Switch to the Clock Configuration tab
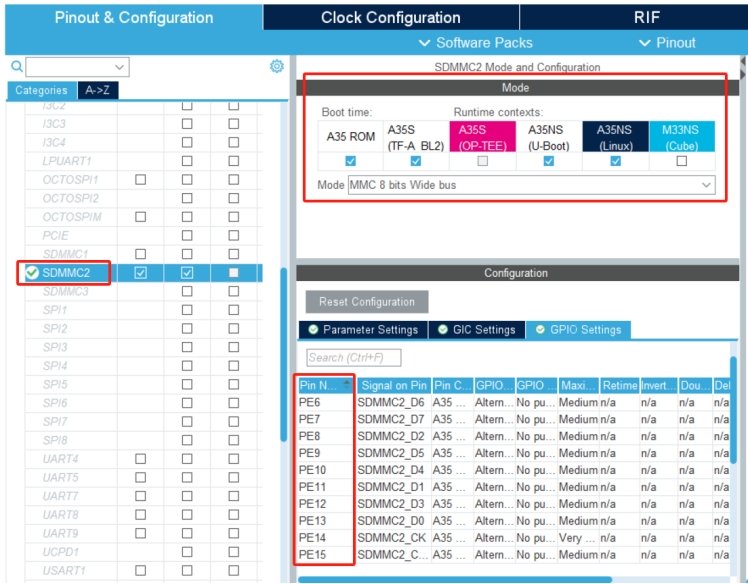The image size is (748, 584). [390, 17]
